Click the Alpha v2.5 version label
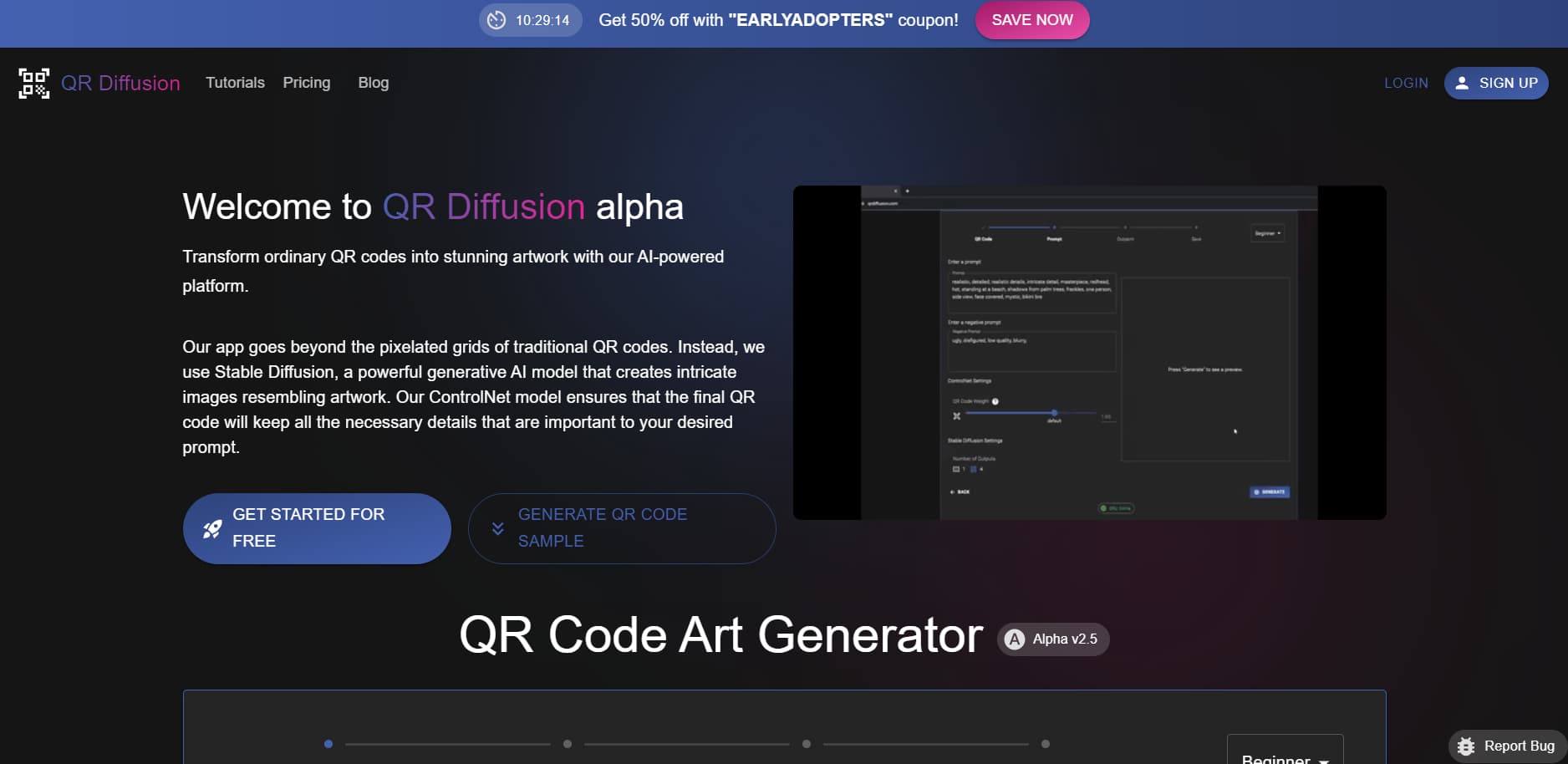Image resolution: width=1568 pixels, height=764 pixels. (1065, 639)
